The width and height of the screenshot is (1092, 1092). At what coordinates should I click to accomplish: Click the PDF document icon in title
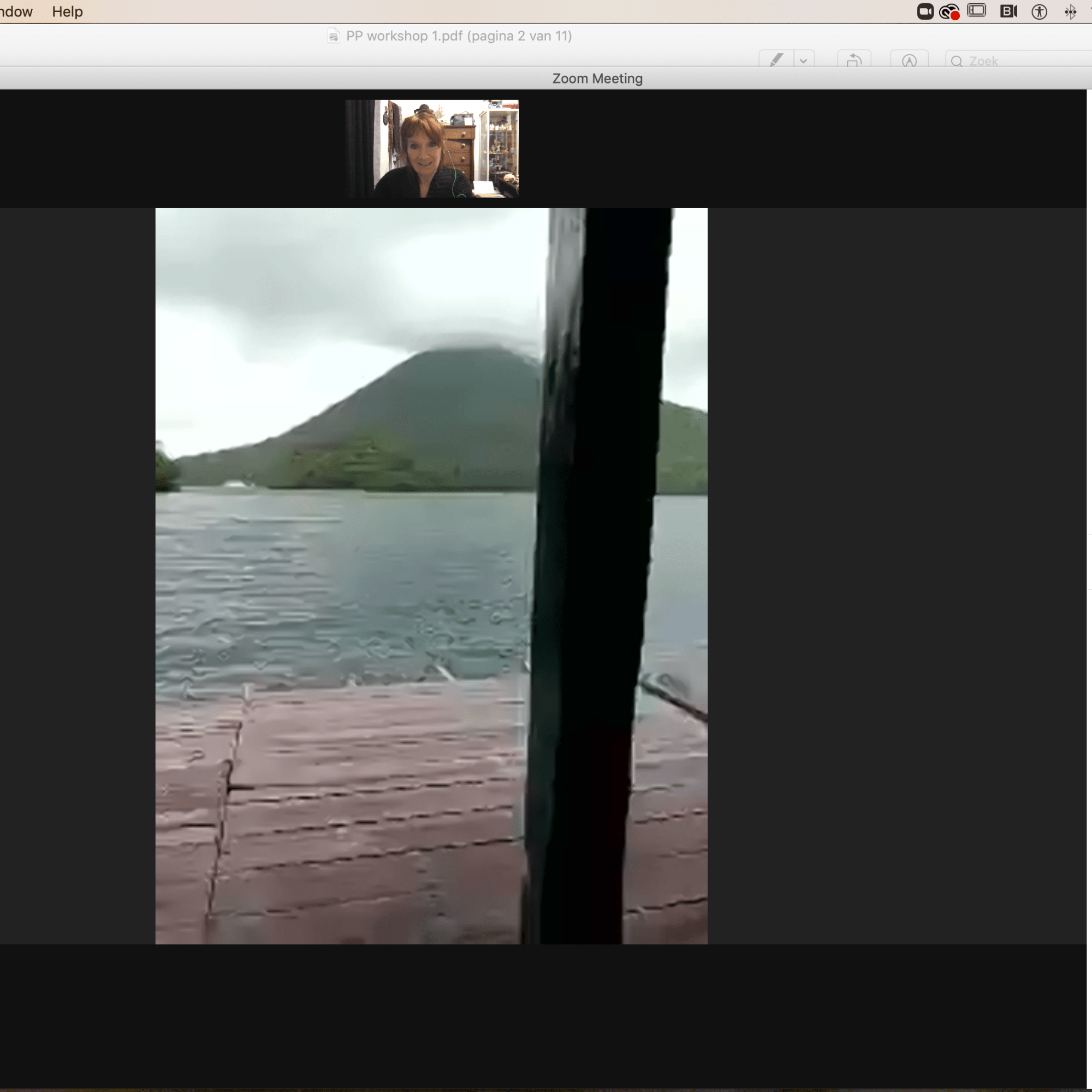click(x=334, y=36)
